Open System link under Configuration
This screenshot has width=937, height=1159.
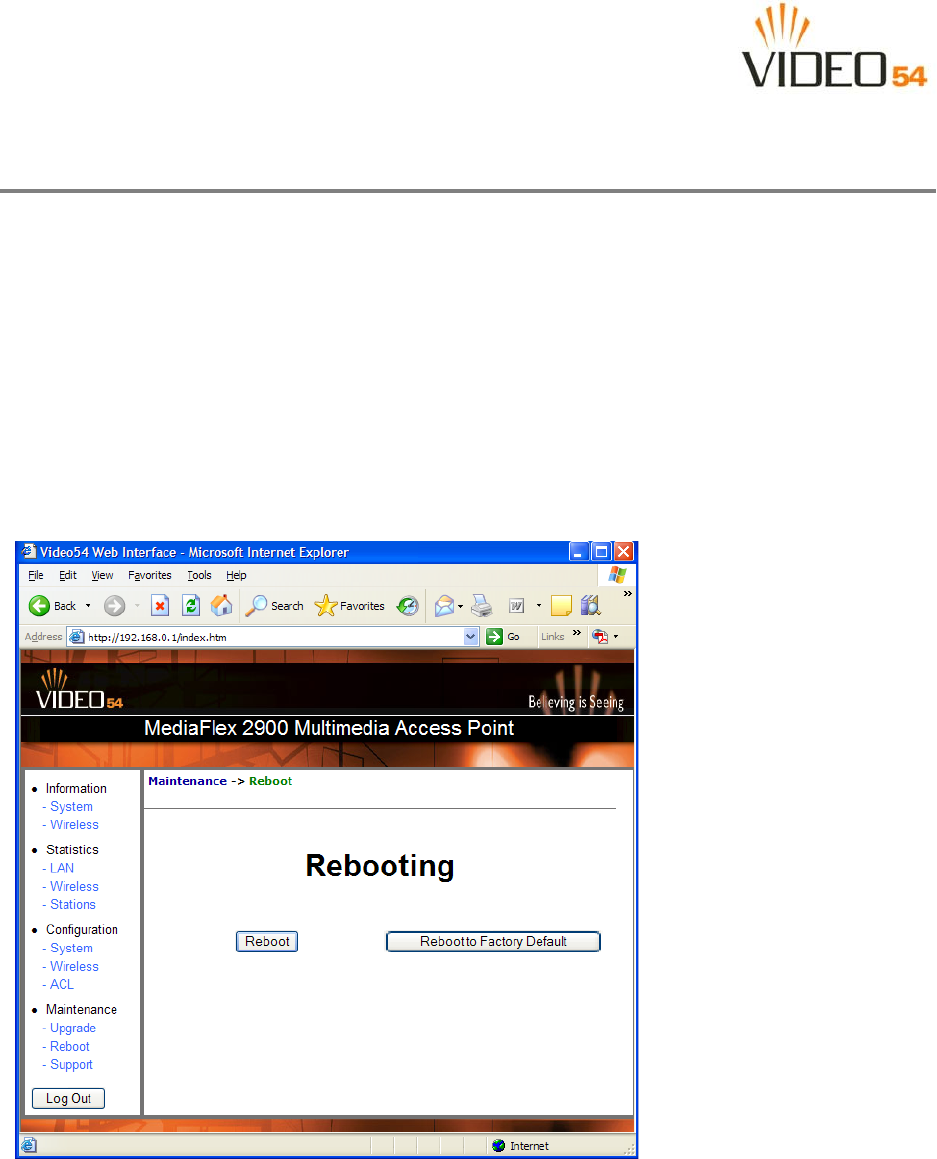click(x=71, y=948)
